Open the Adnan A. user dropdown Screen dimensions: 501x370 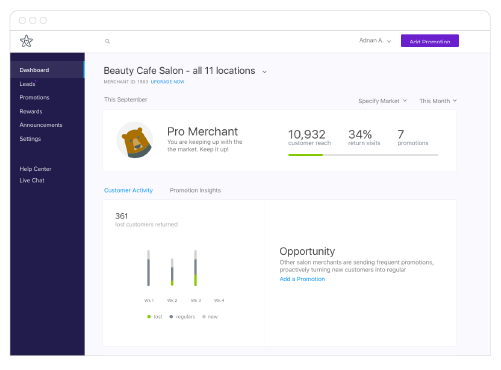coord(375,41)
